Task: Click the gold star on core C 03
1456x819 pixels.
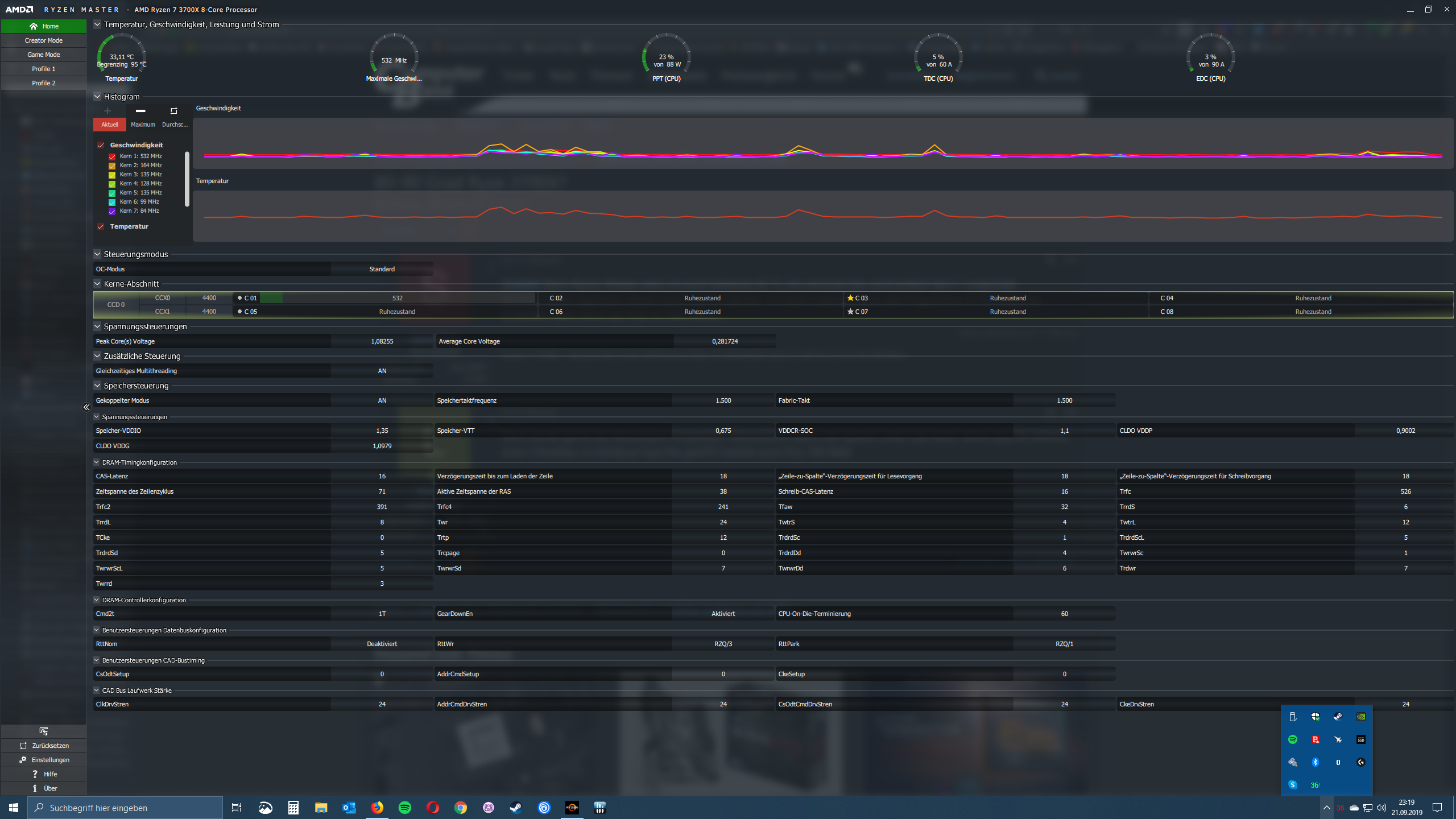Action: point(850,298)
